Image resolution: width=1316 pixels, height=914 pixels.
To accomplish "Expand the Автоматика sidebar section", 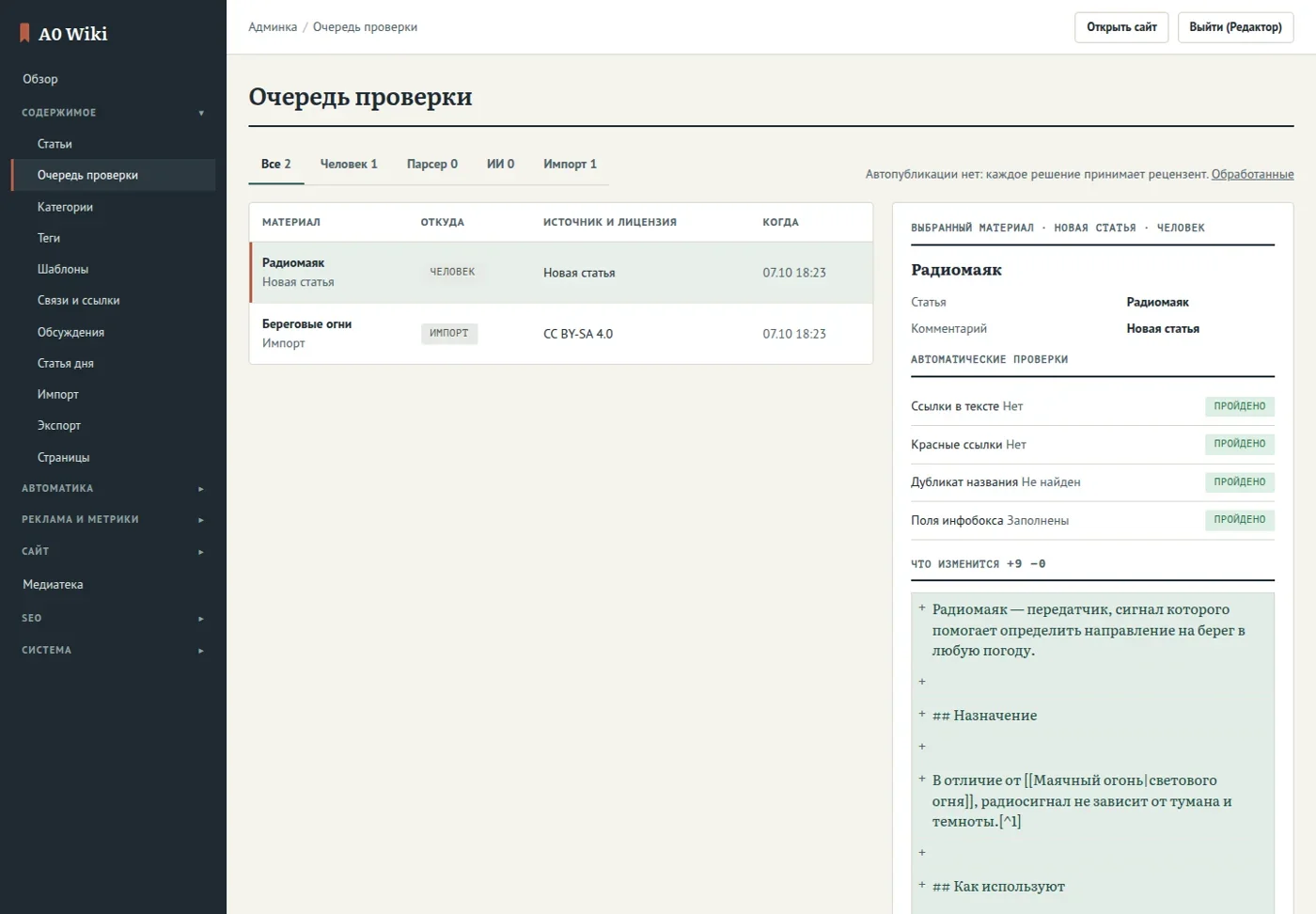I will tap(113, 489).
